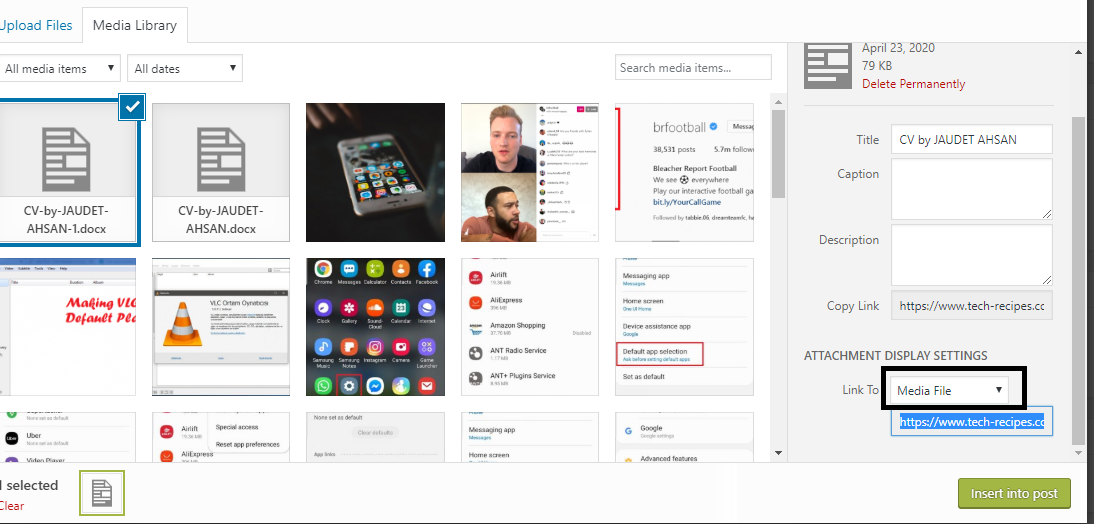Open the All media items dropdown

[60, 68]
